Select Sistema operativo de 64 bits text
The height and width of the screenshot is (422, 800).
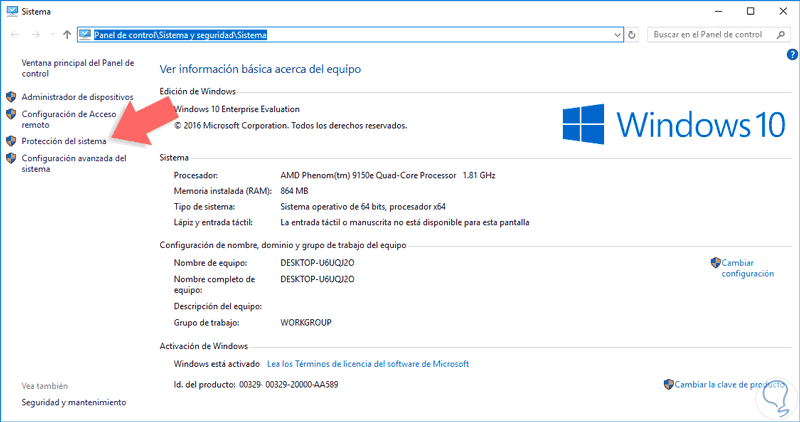click(x=363, y=207)
